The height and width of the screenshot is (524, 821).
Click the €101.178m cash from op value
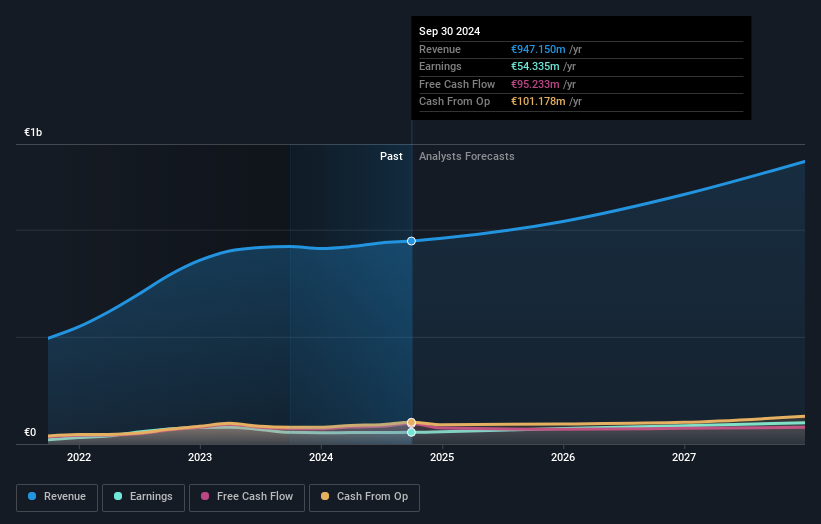[x=538, y=102]
